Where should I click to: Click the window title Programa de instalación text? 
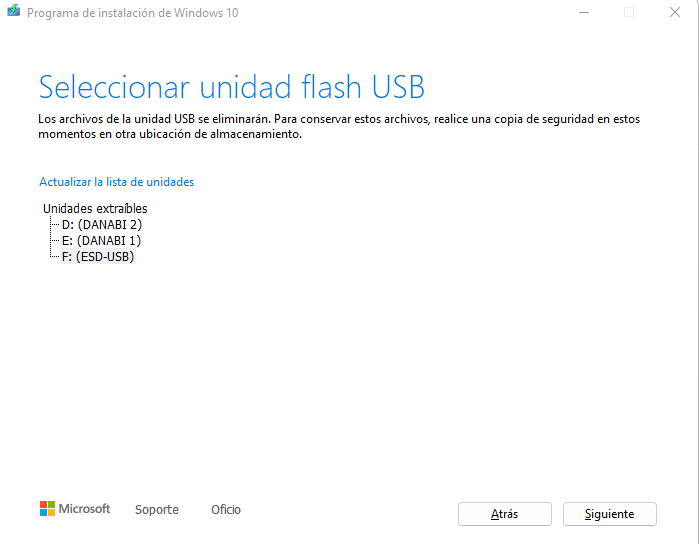click(133, 13)
